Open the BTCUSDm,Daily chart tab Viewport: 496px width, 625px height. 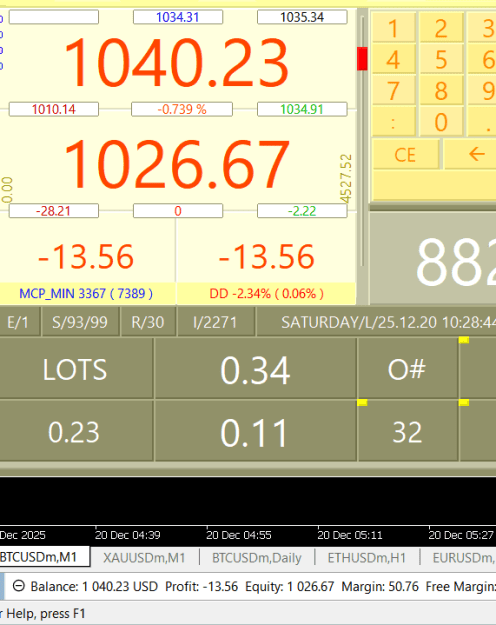(256, 557)
